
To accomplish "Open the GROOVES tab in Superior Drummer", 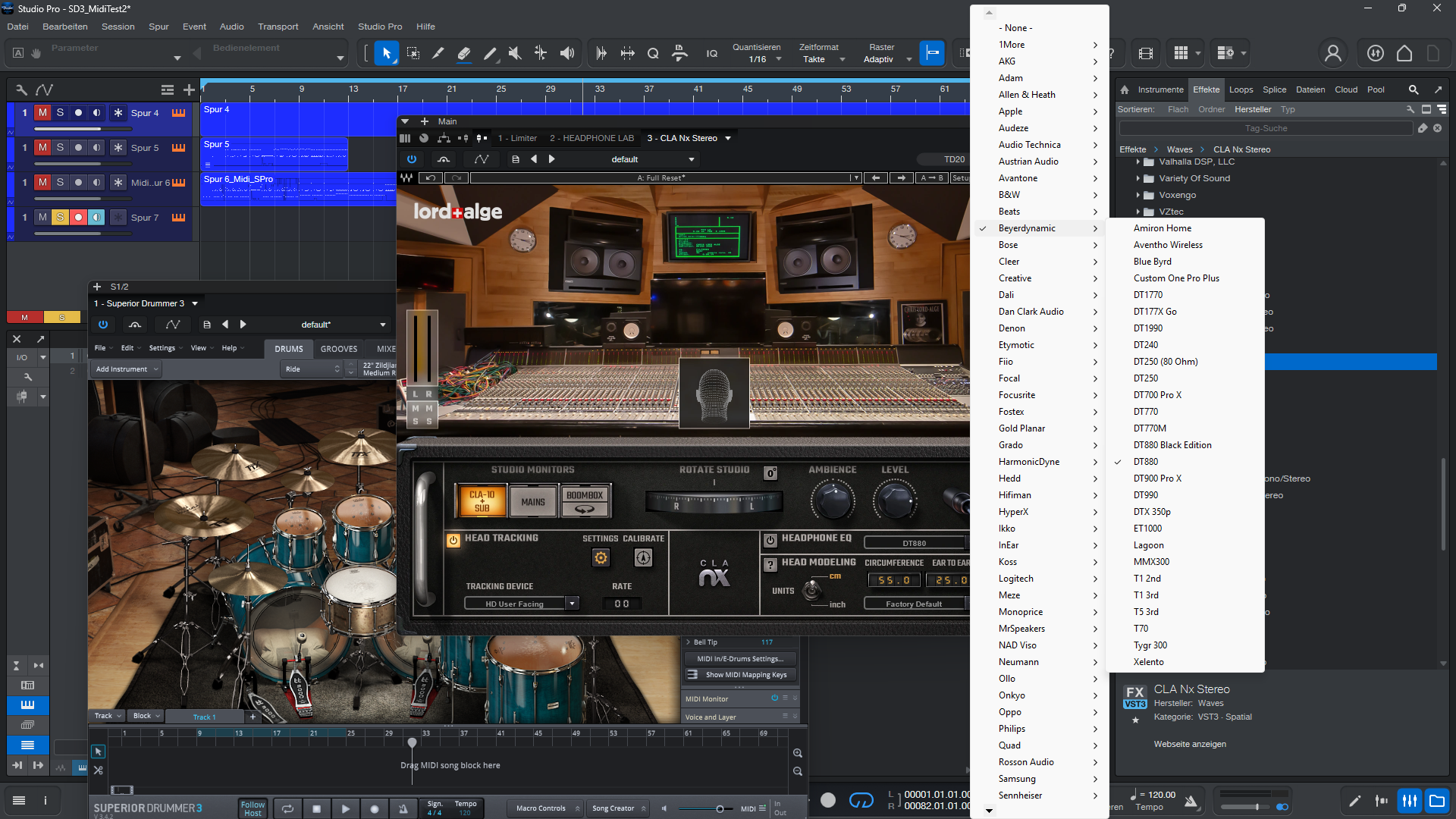I will [339, 349].
